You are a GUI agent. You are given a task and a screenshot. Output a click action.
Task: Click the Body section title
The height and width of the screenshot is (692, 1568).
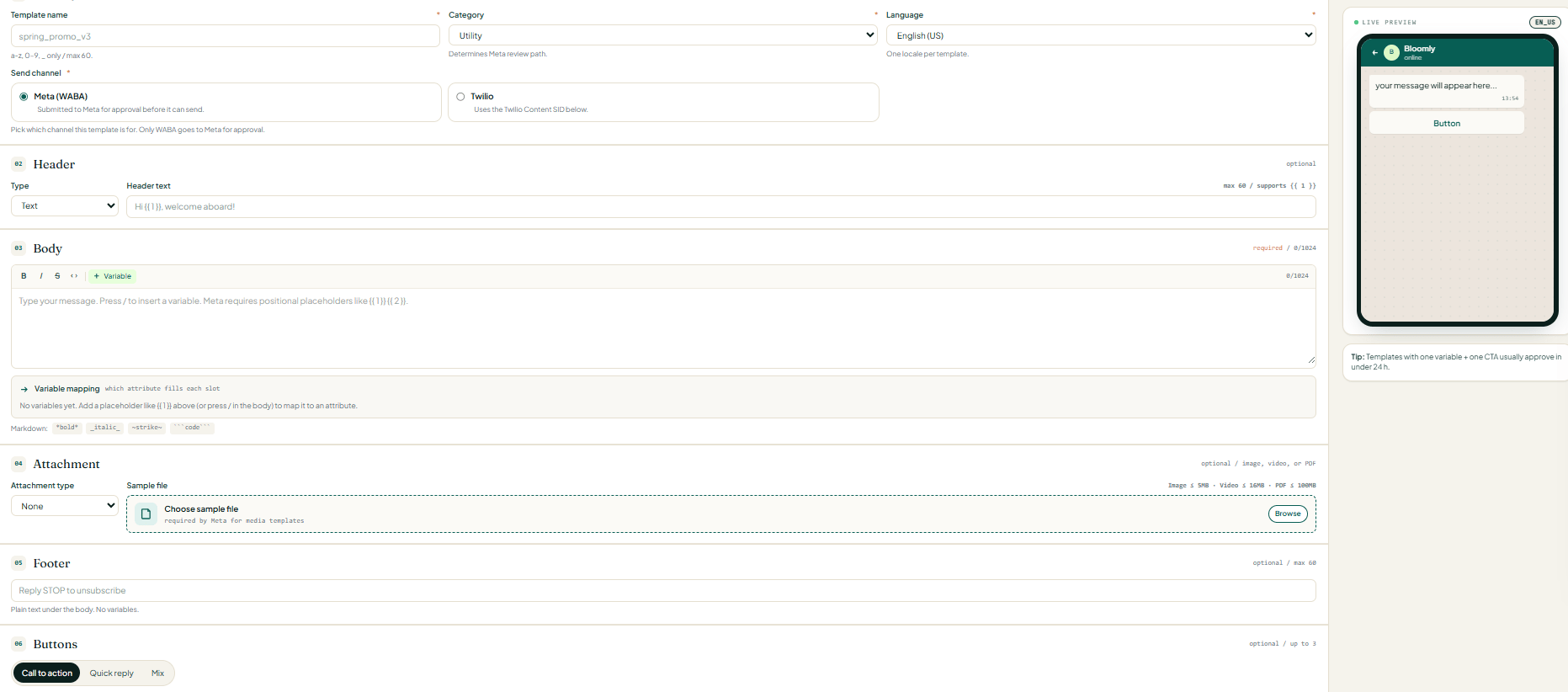[48, 248]
